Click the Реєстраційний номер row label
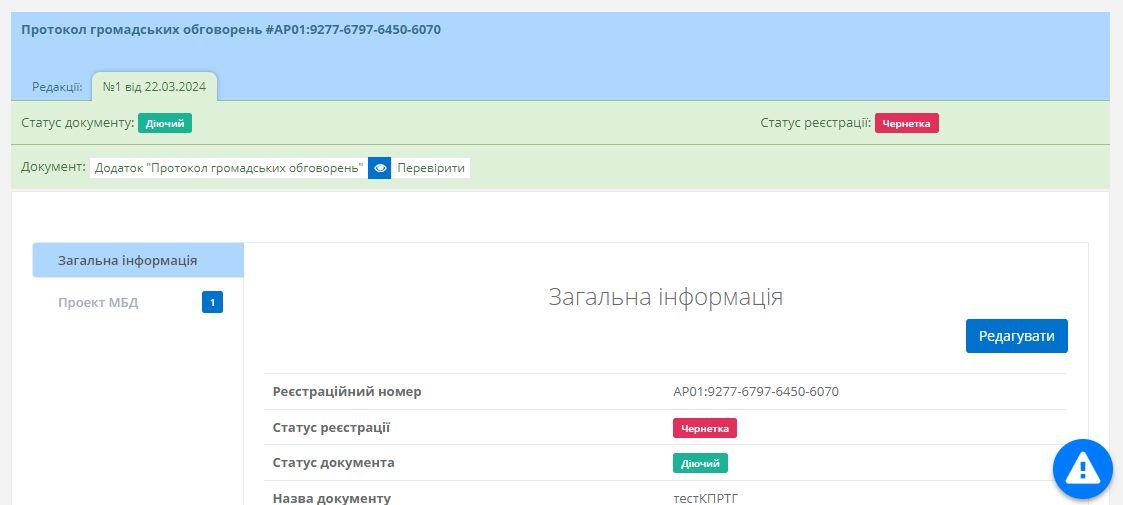1123x505 pixels. pyautogui.click(x=347, y=391)
